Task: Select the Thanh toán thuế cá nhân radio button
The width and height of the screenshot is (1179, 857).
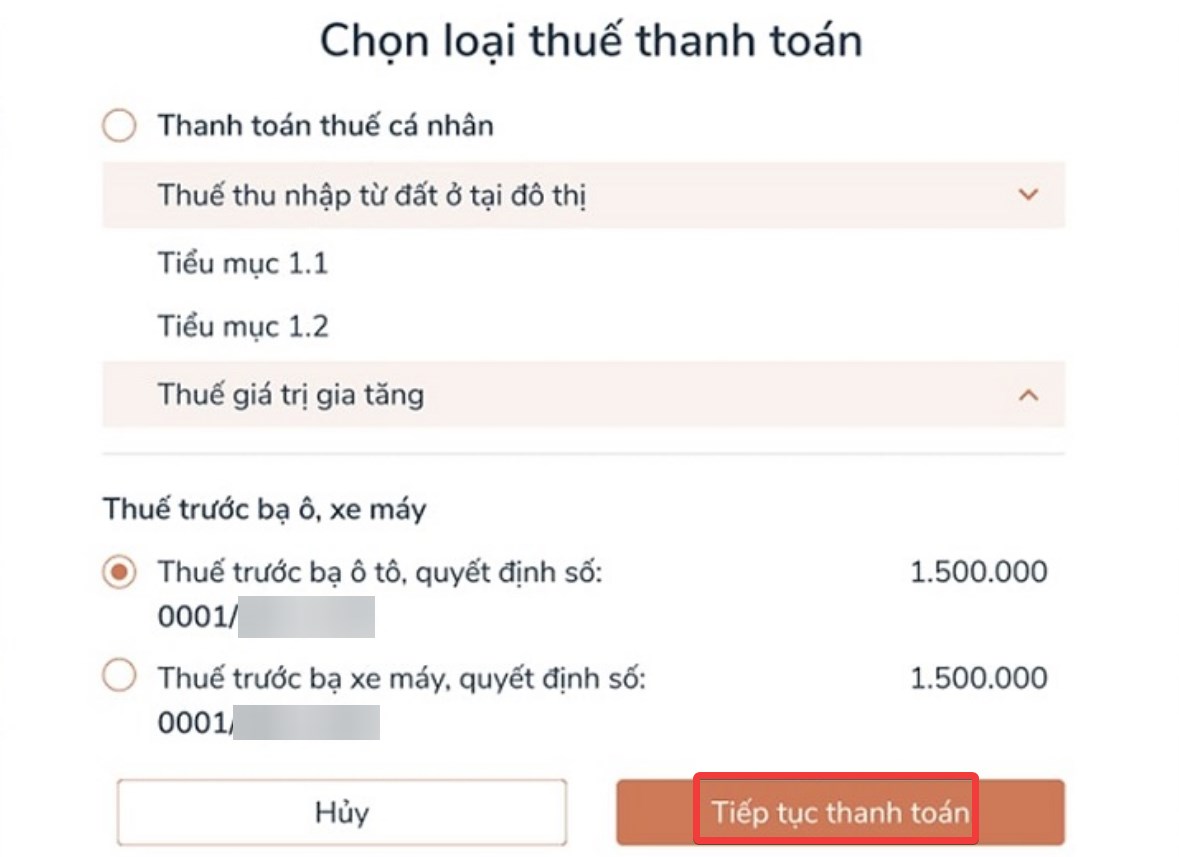Action: (x=118, y=125)
